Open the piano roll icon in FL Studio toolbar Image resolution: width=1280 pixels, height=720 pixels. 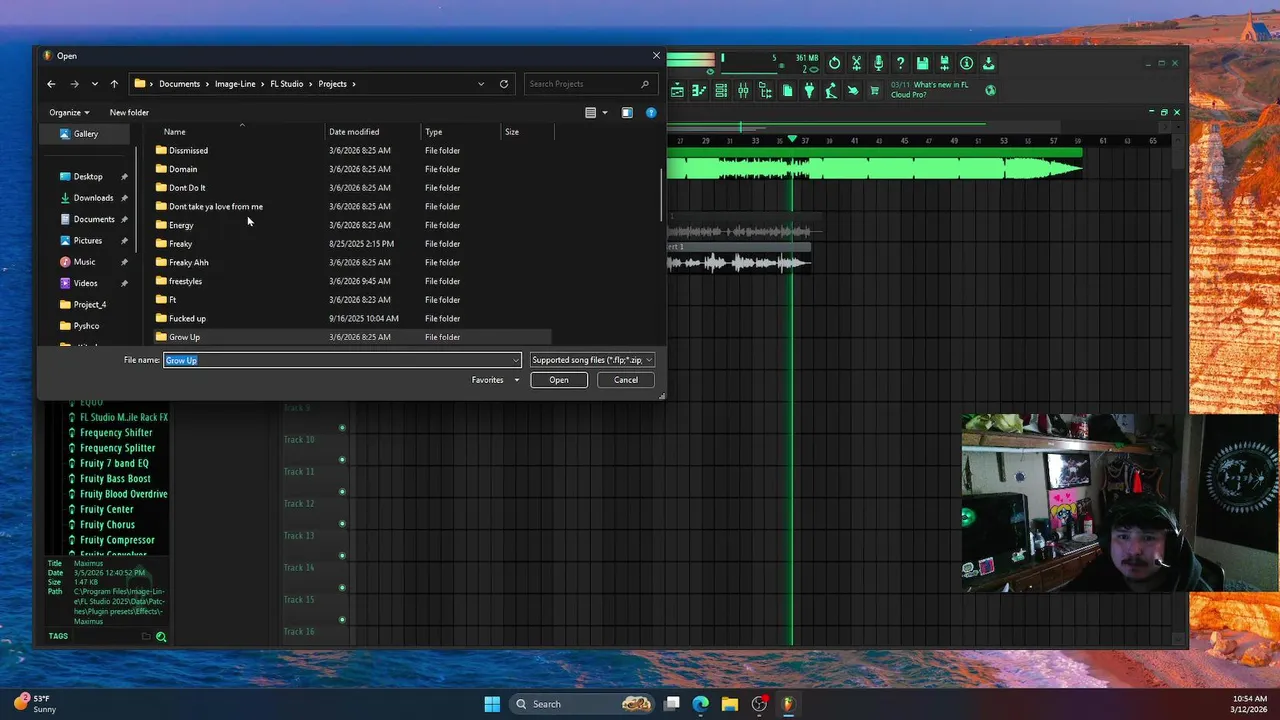(699, 91)
